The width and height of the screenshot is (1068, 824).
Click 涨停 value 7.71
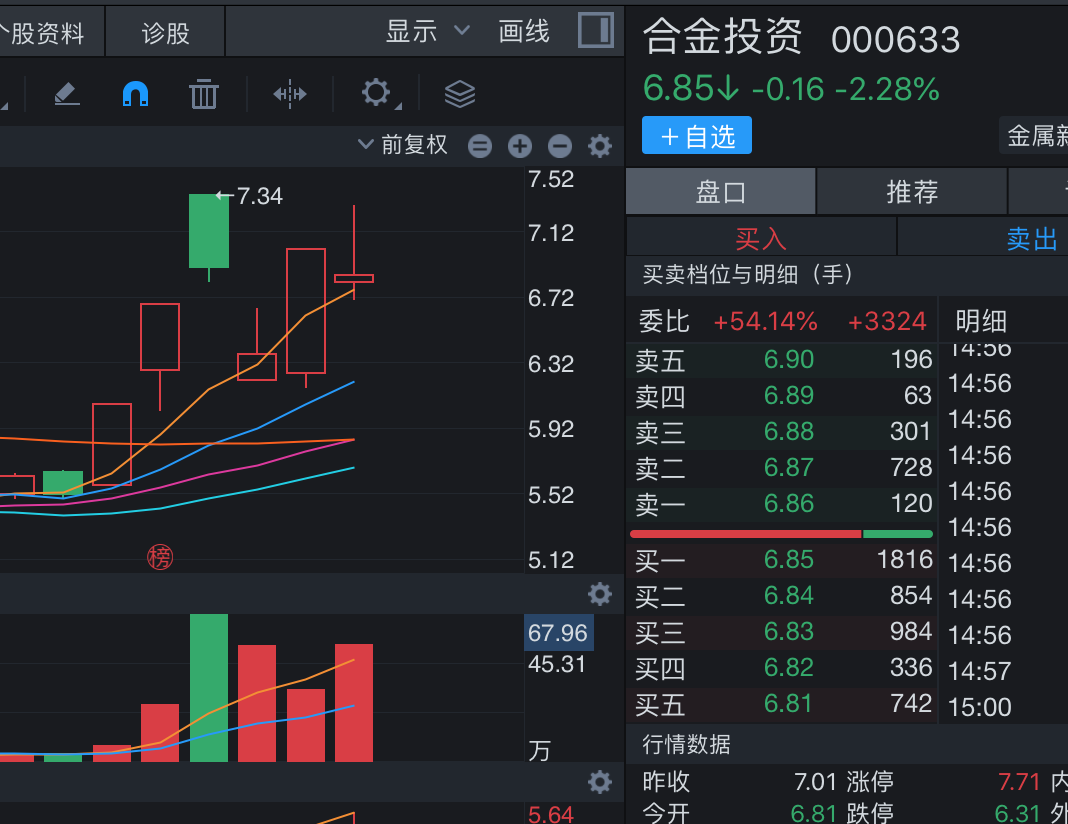click(x=1019, y=782)
